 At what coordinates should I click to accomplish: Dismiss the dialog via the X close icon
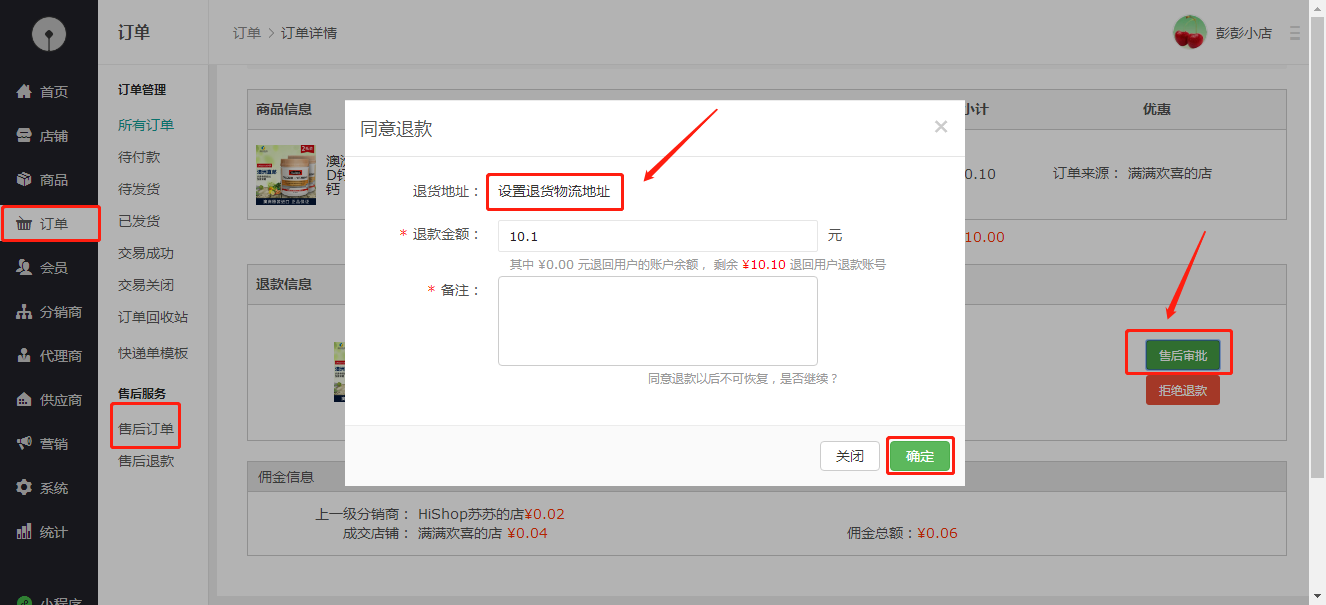940,126
